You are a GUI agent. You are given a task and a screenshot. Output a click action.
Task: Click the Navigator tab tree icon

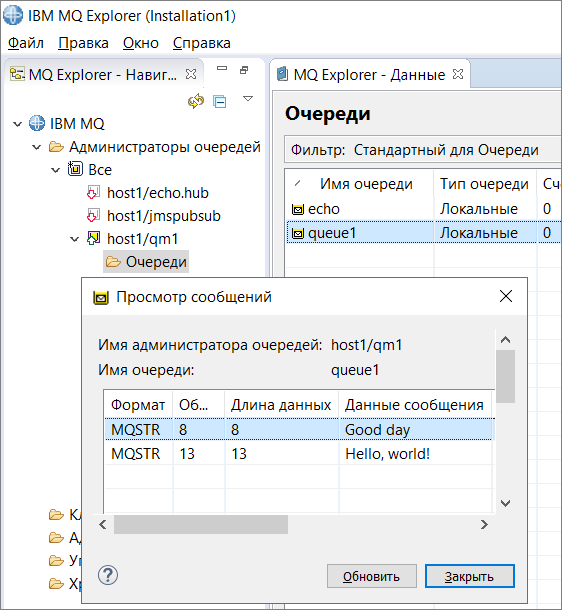coord(17,74)
